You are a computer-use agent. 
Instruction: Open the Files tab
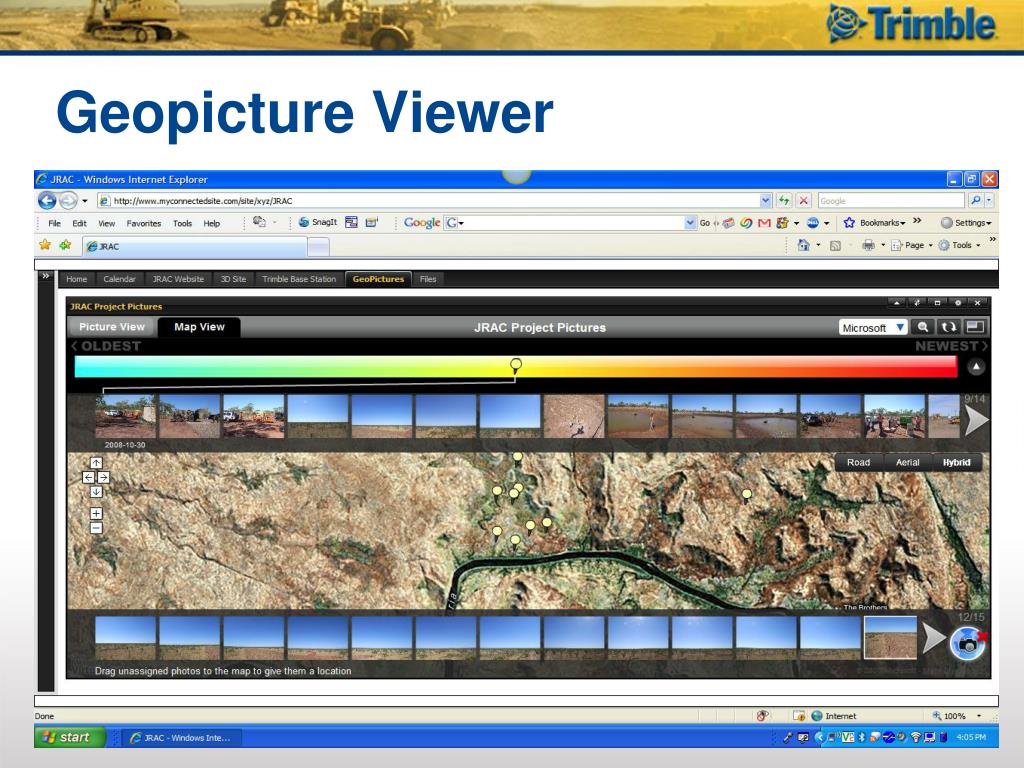(x=428, y=279)
